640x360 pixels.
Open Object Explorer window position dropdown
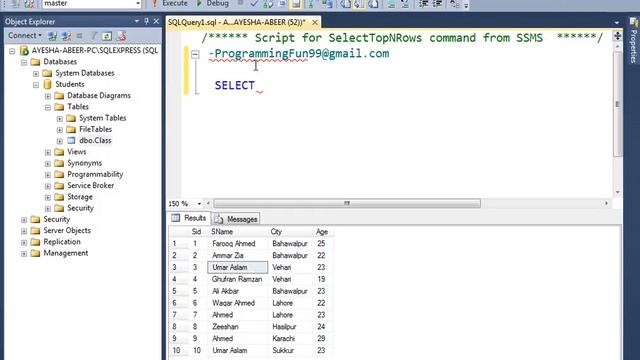pos(137,21)
